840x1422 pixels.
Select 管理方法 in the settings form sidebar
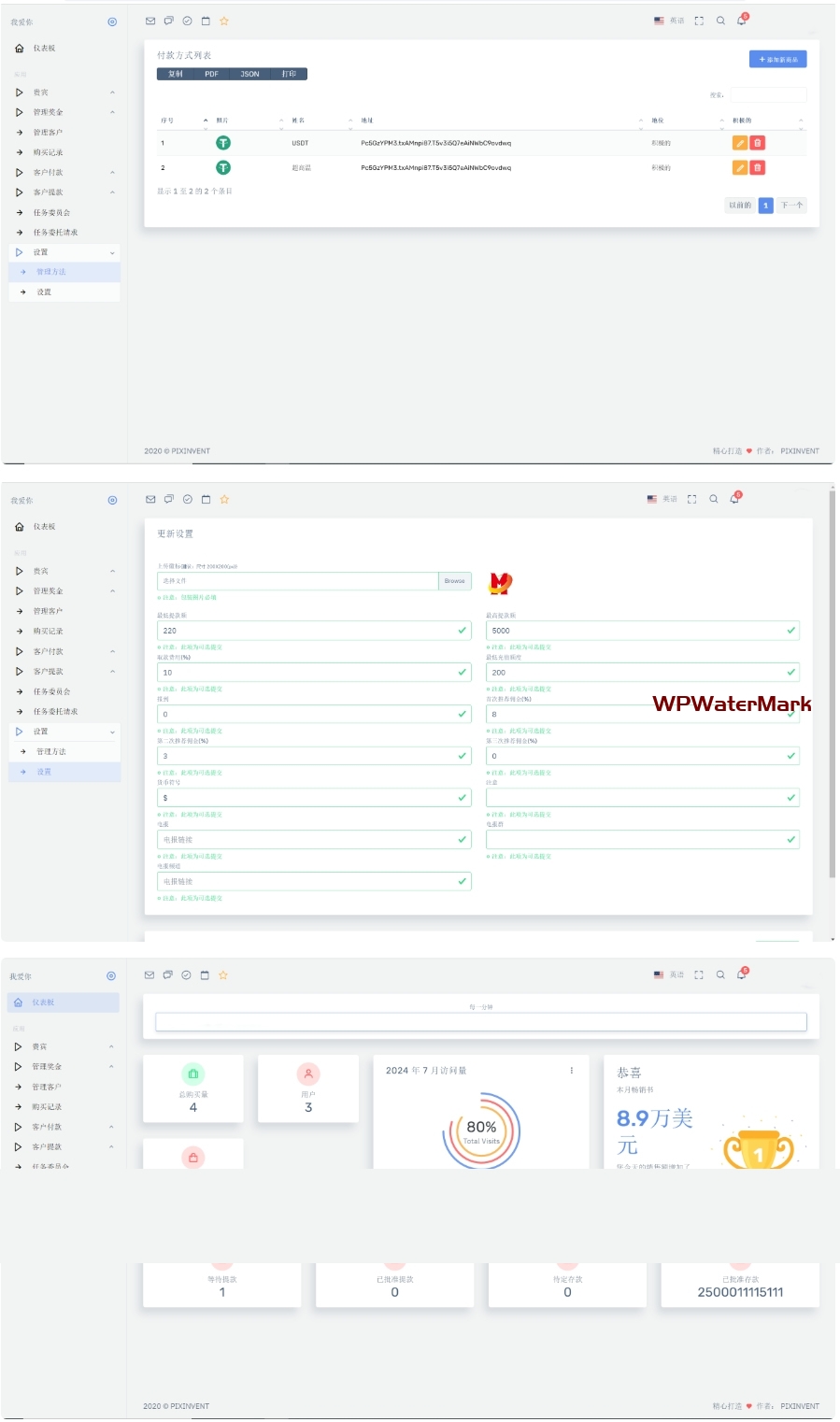pyautogui.click(x=51, y=752)
